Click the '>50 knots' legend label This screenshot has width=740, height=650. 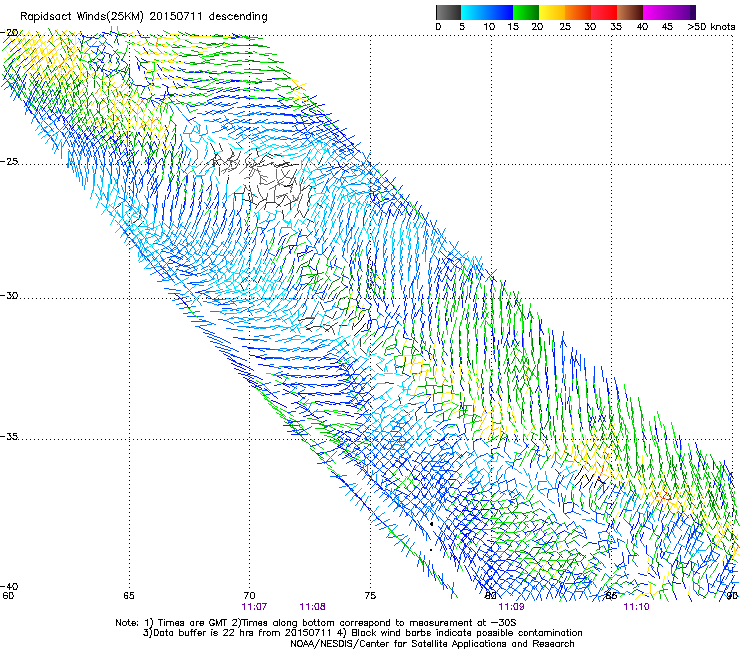(x=711, y=27)
